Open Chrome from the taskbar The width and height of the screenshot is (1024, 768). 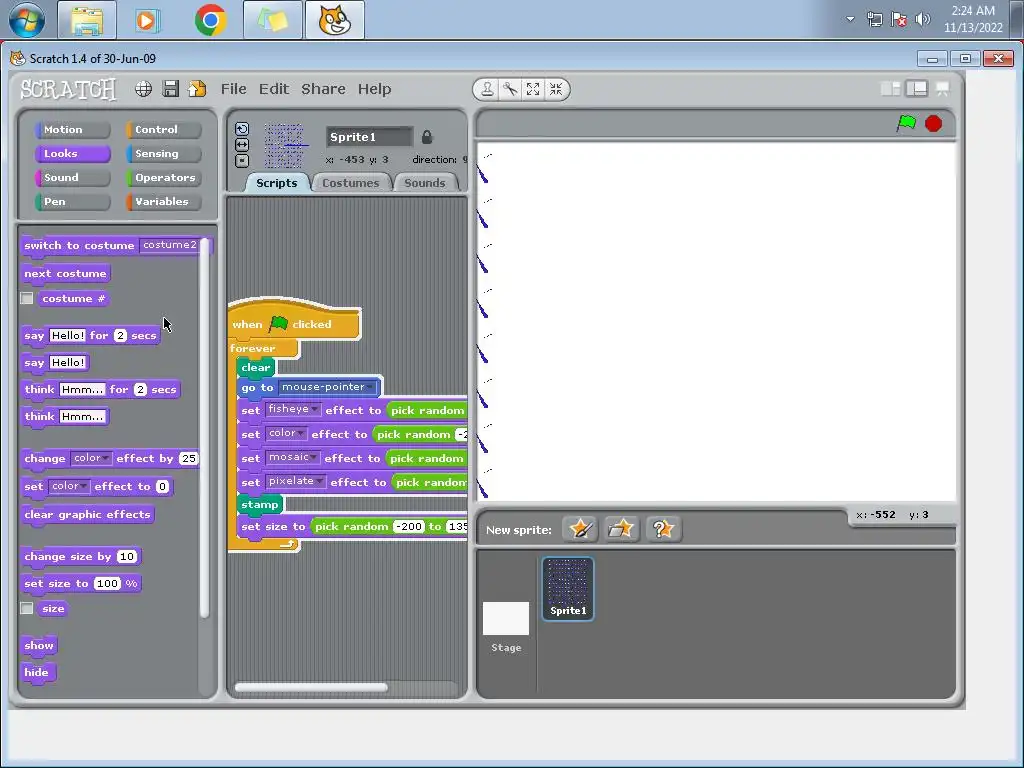pyautogui.click(x=210, y=20)
